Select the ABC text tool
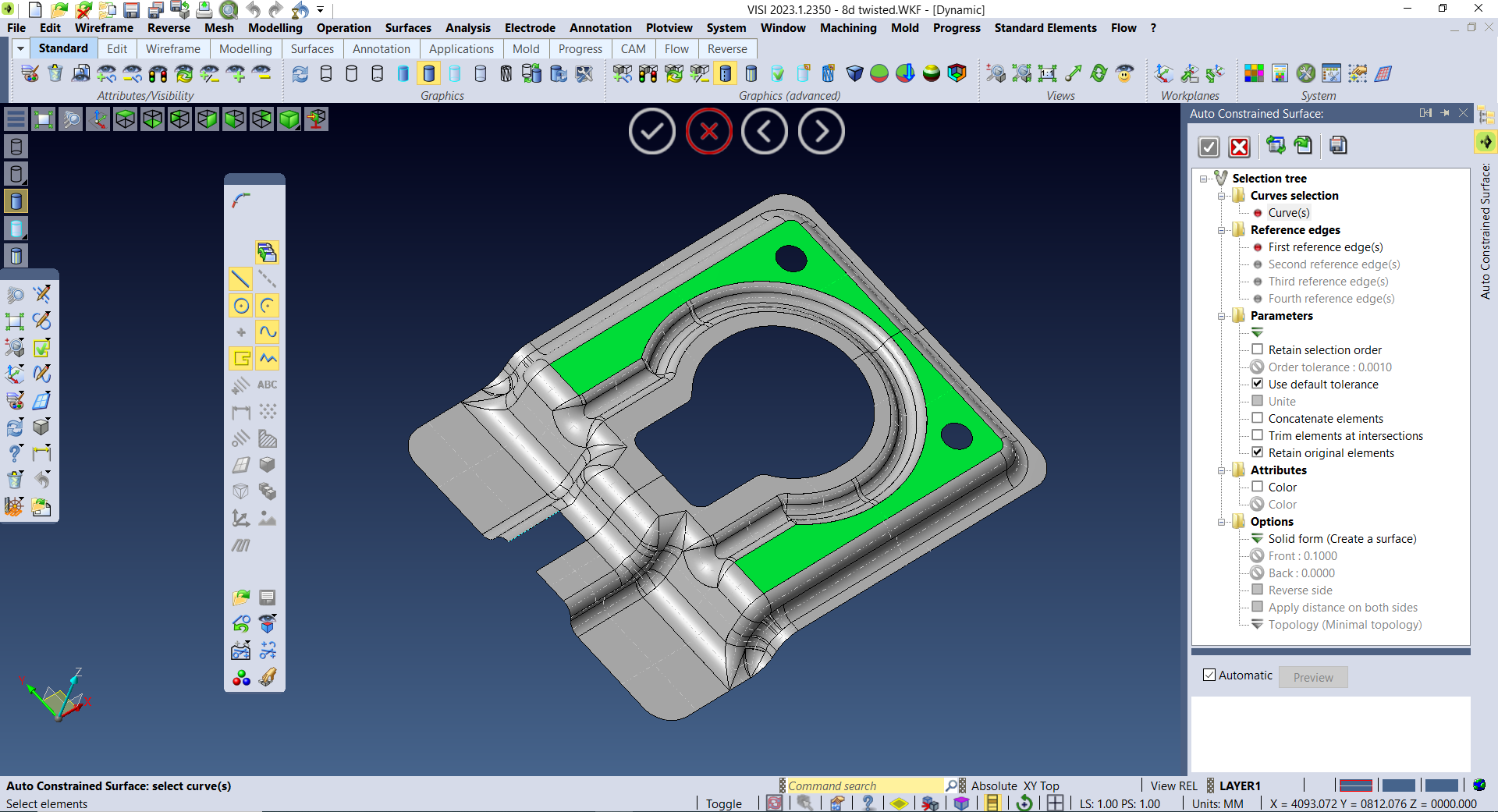Screen dimensions: 1498x812 tap(268, 385)
